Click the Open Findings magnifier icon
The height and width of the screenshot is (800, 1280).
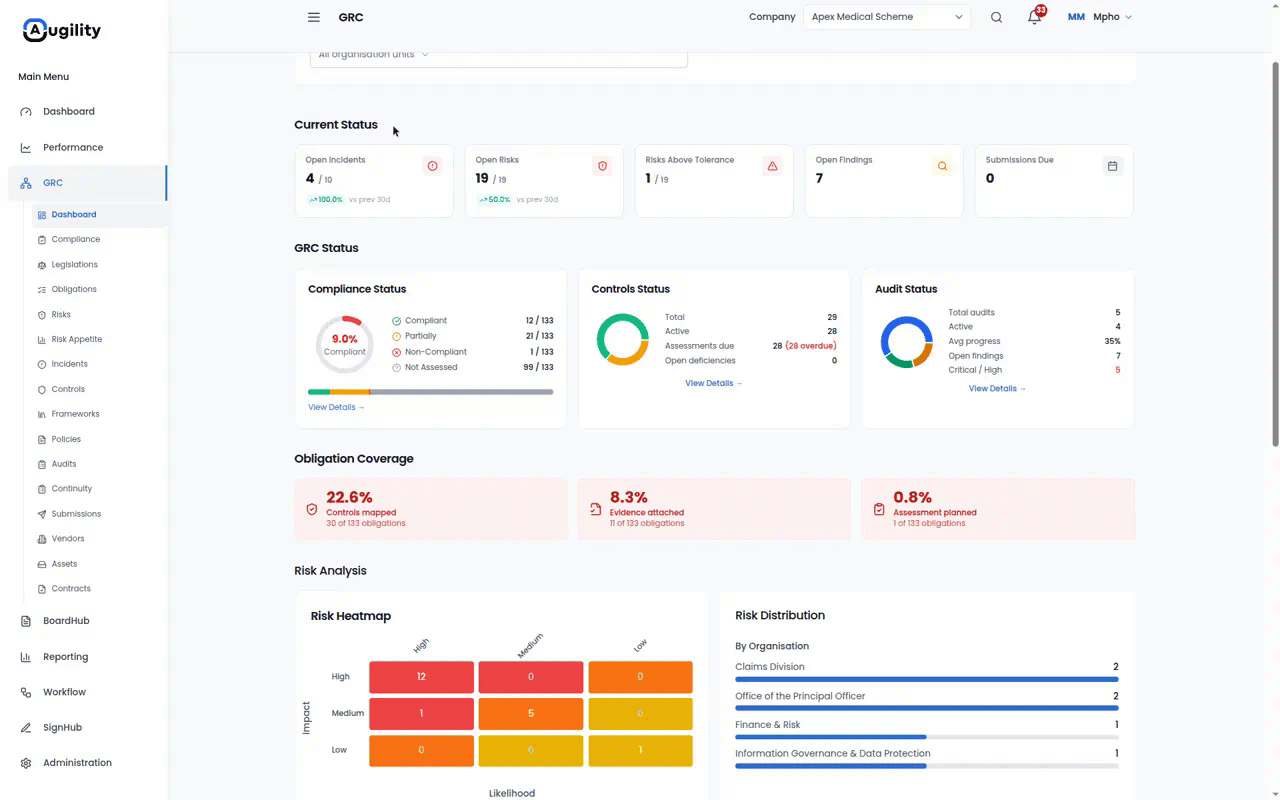[942, 166]
